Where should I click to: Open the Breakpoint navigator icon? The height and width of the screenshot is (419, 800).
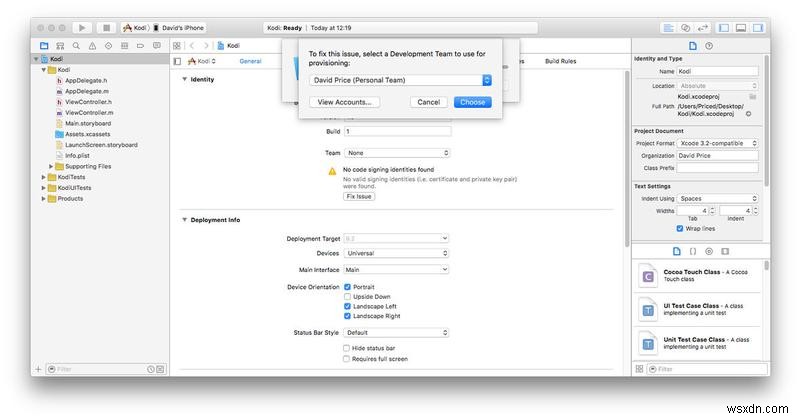140,45
